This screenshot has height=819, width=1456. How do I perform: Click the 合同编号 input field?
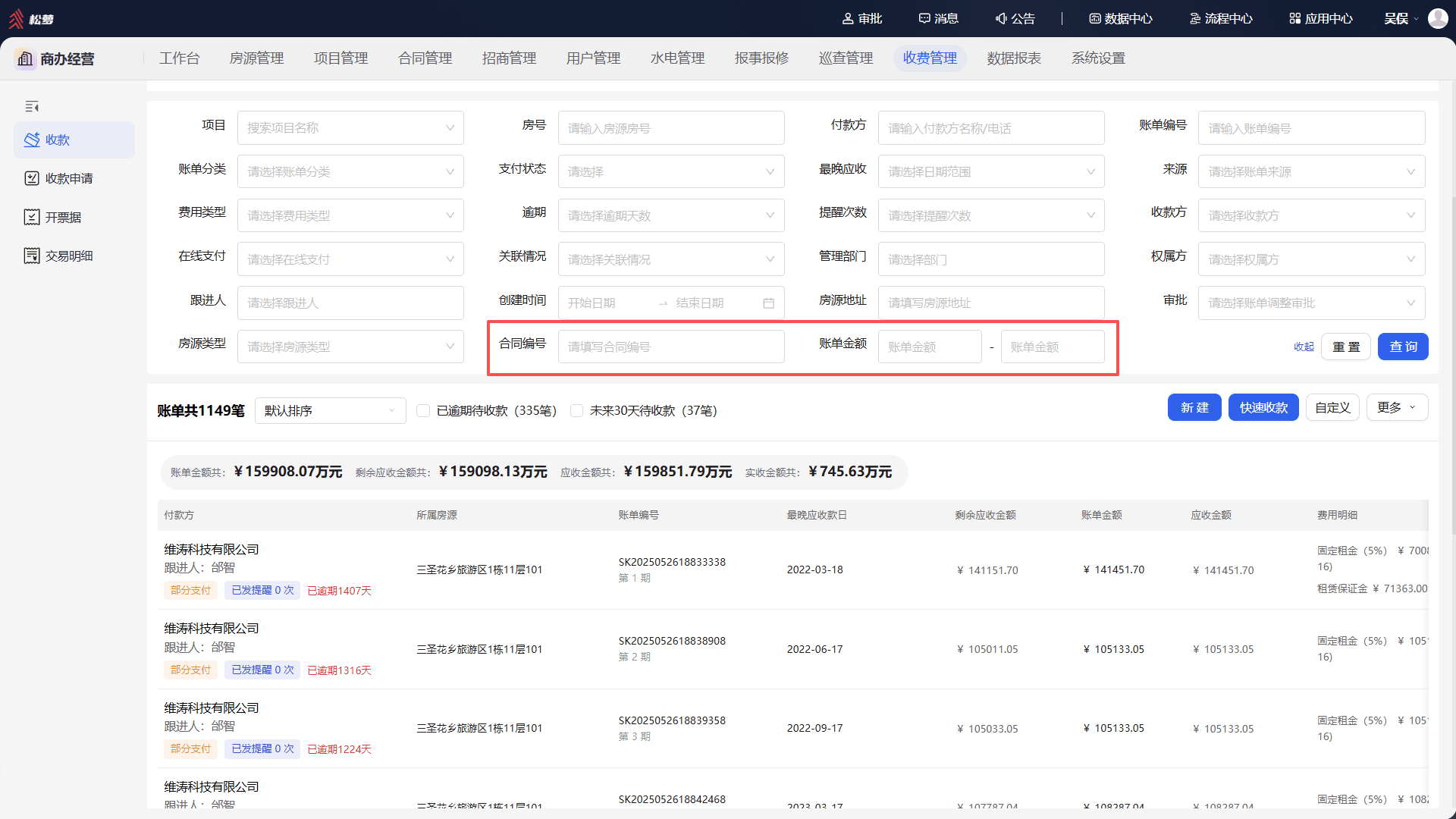671,347
